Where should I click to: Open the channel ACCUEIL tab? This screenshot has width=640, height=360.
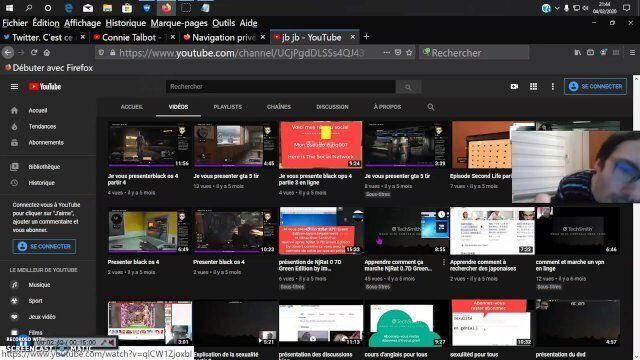[131, 107]
